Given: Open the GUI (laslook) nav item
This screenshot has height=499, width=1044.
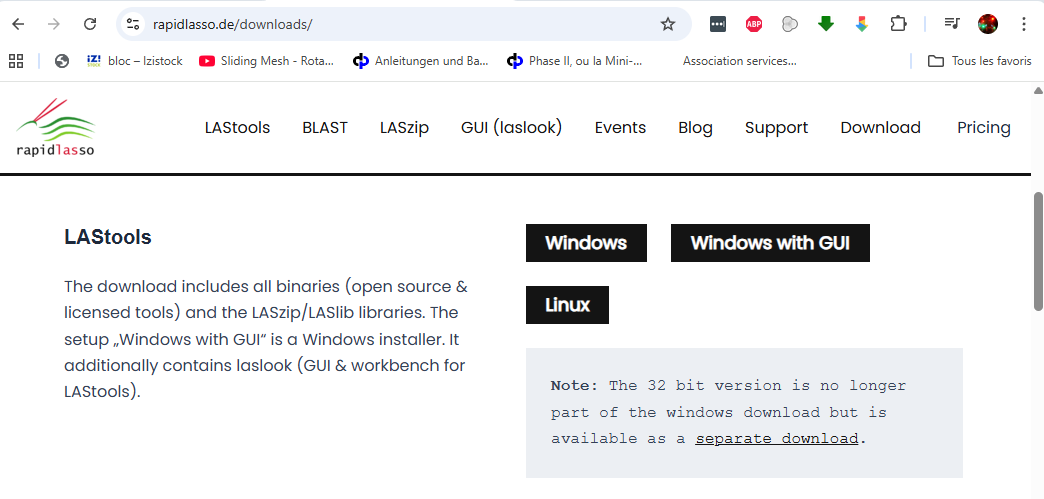Looking at the screenshot, I should tap(511, 127).
